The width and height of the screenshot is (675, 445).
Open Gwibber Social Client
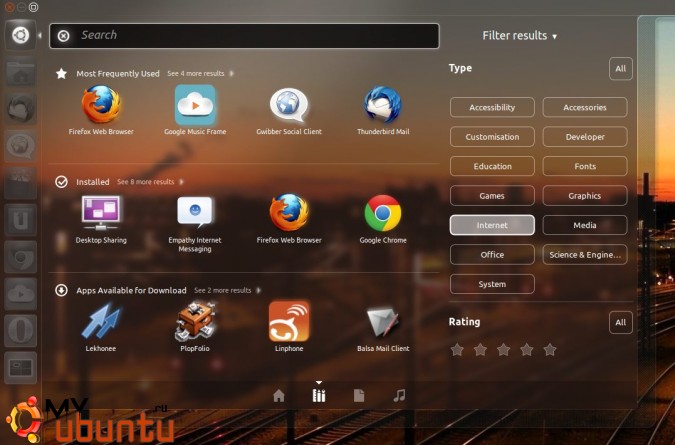tap(289, 106)
